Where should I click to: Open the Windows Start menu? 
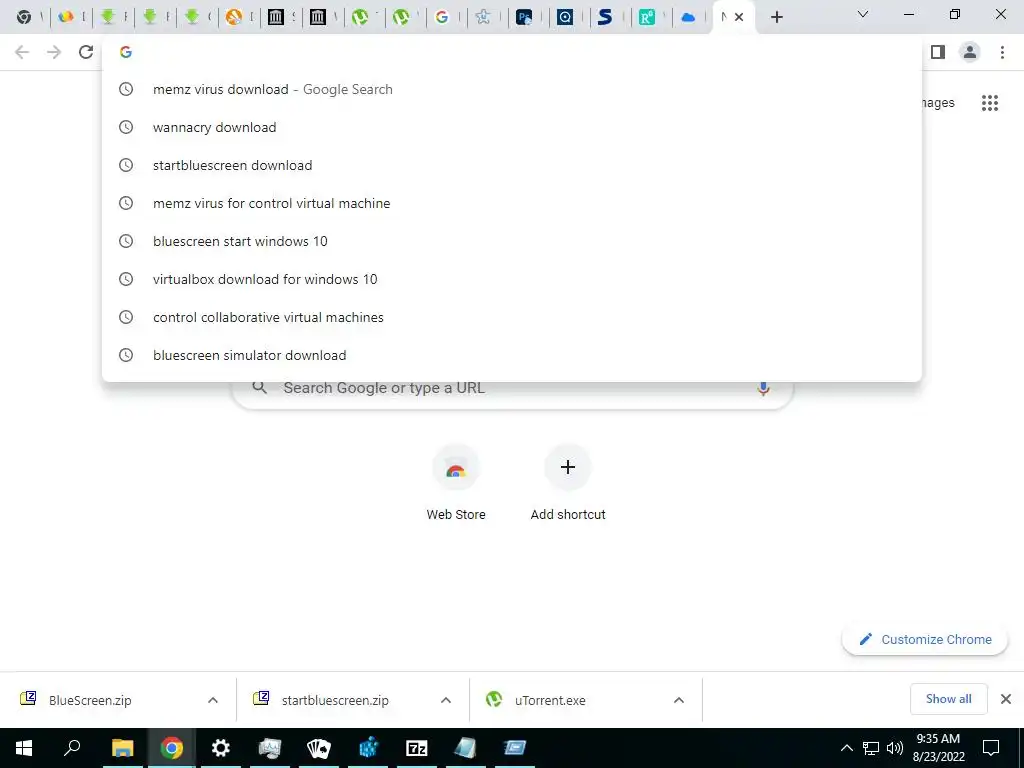point(24,748)
